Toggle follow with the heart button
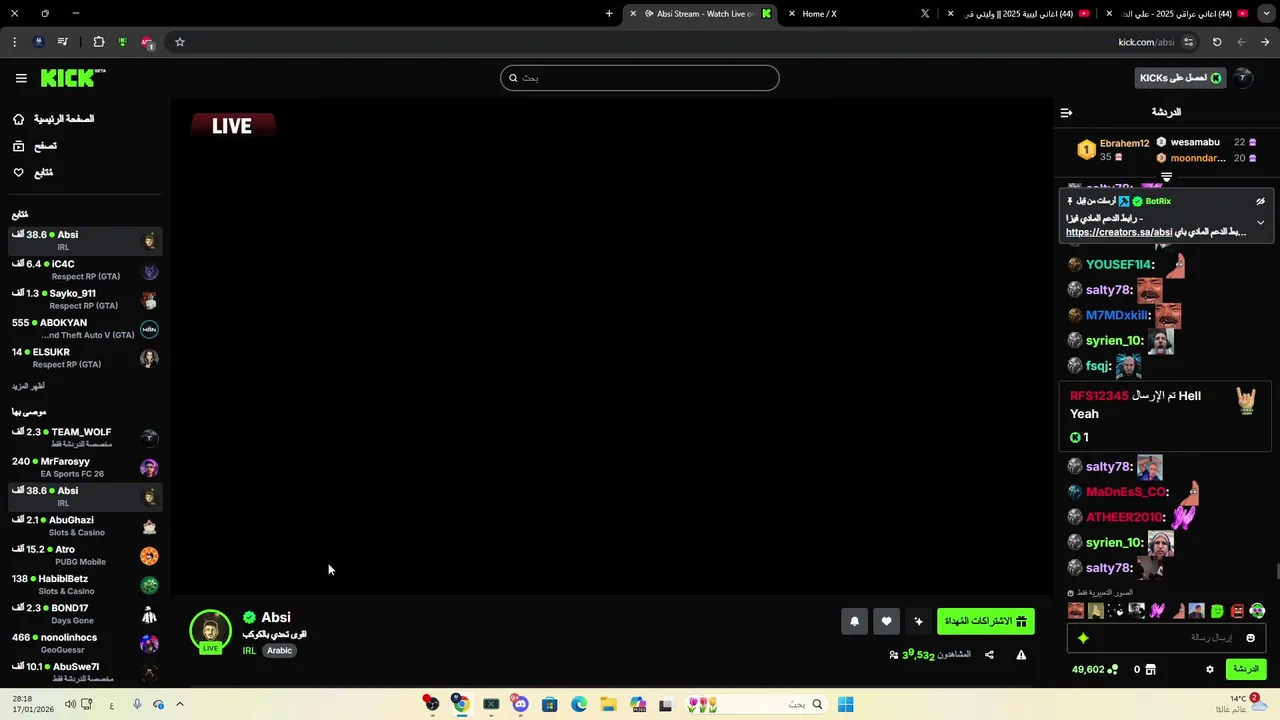Viewport: 1280px width, 720px height. pos(886,621)
